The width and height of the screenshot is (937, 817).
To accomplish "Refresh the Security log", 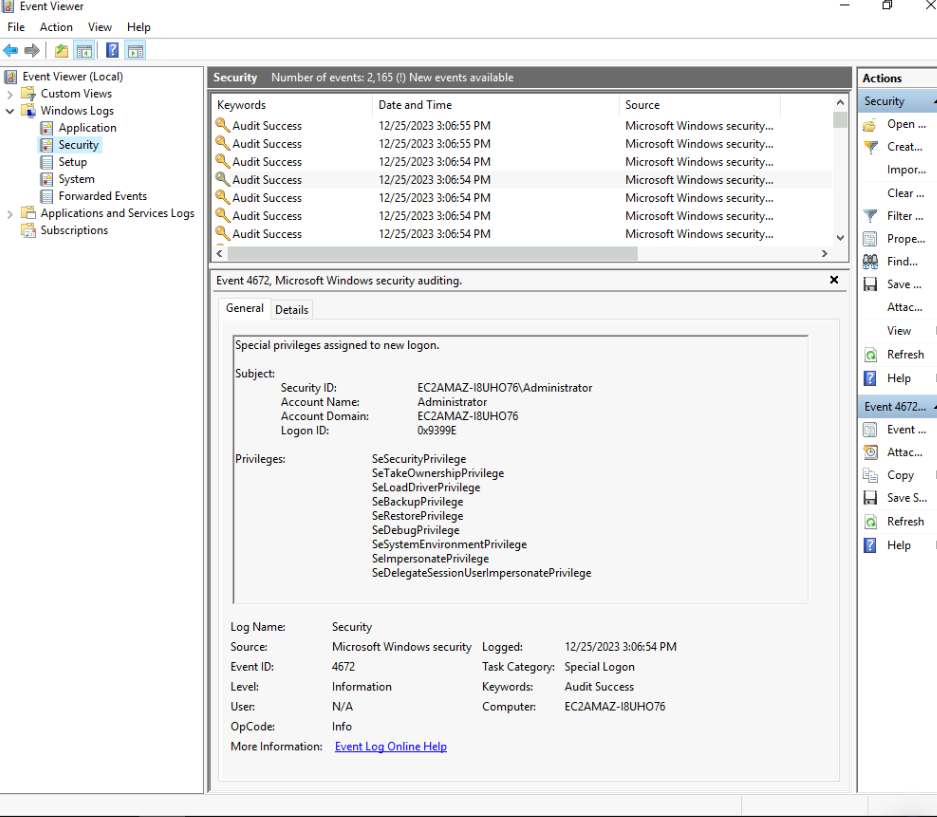I will tap(899, 354).
